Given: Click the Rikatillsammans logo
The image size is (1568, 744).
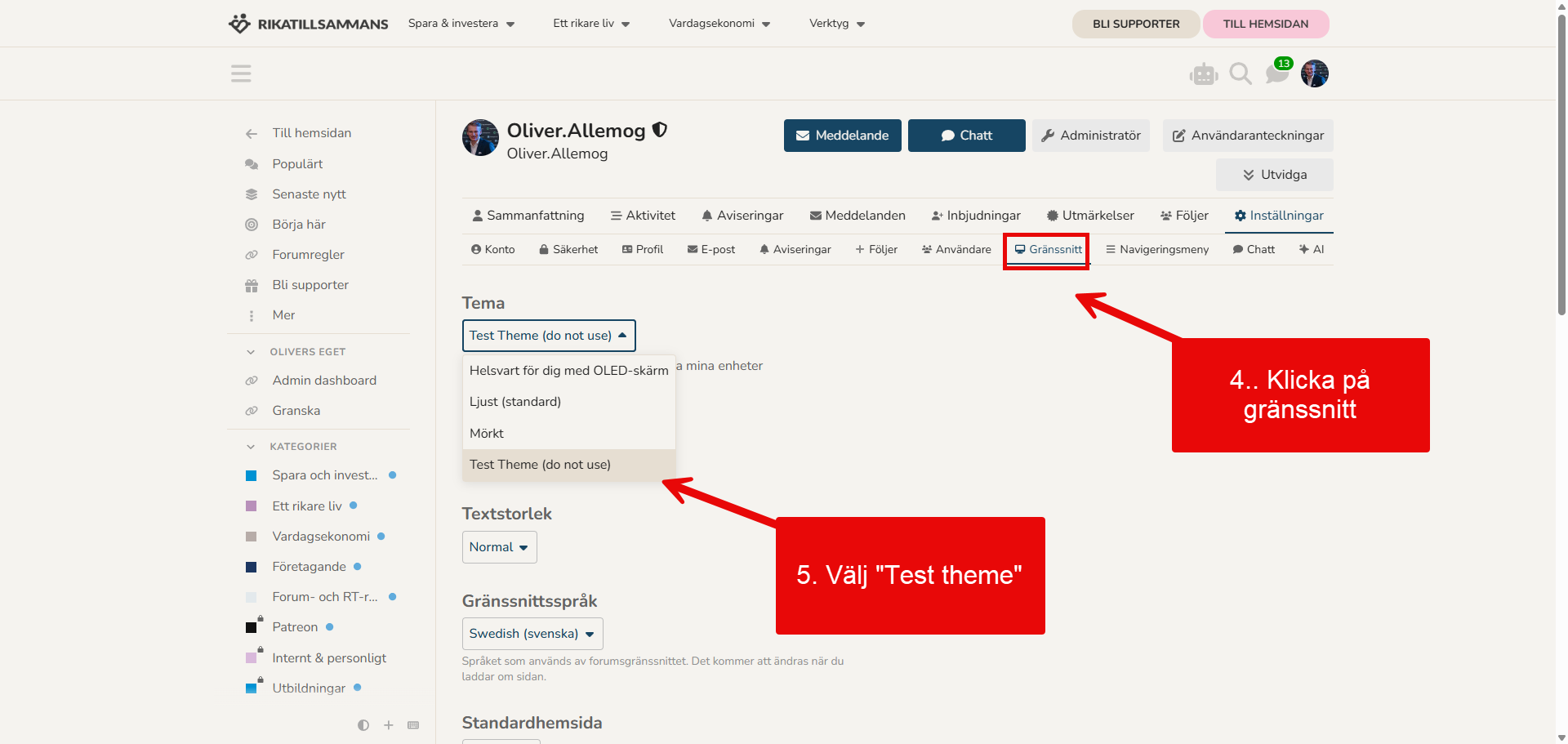Looking at the screenshot, I should 308,24.
